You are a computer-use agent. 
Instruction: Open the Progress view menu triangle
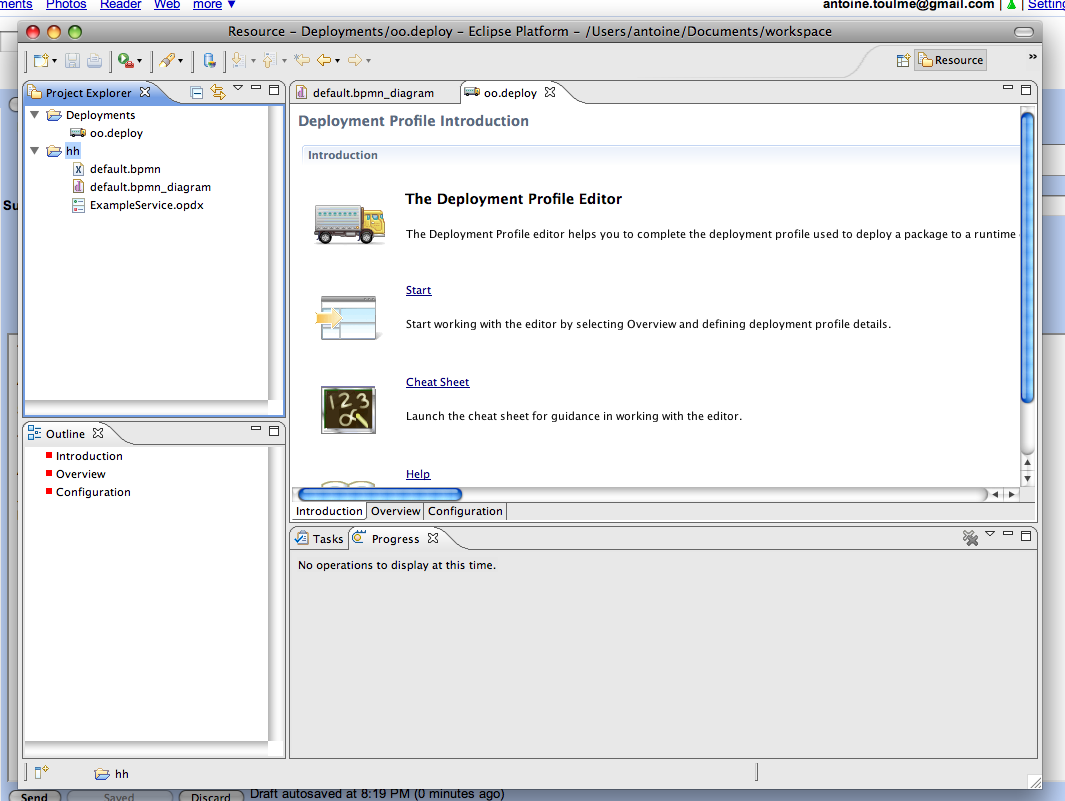point(990,534)
